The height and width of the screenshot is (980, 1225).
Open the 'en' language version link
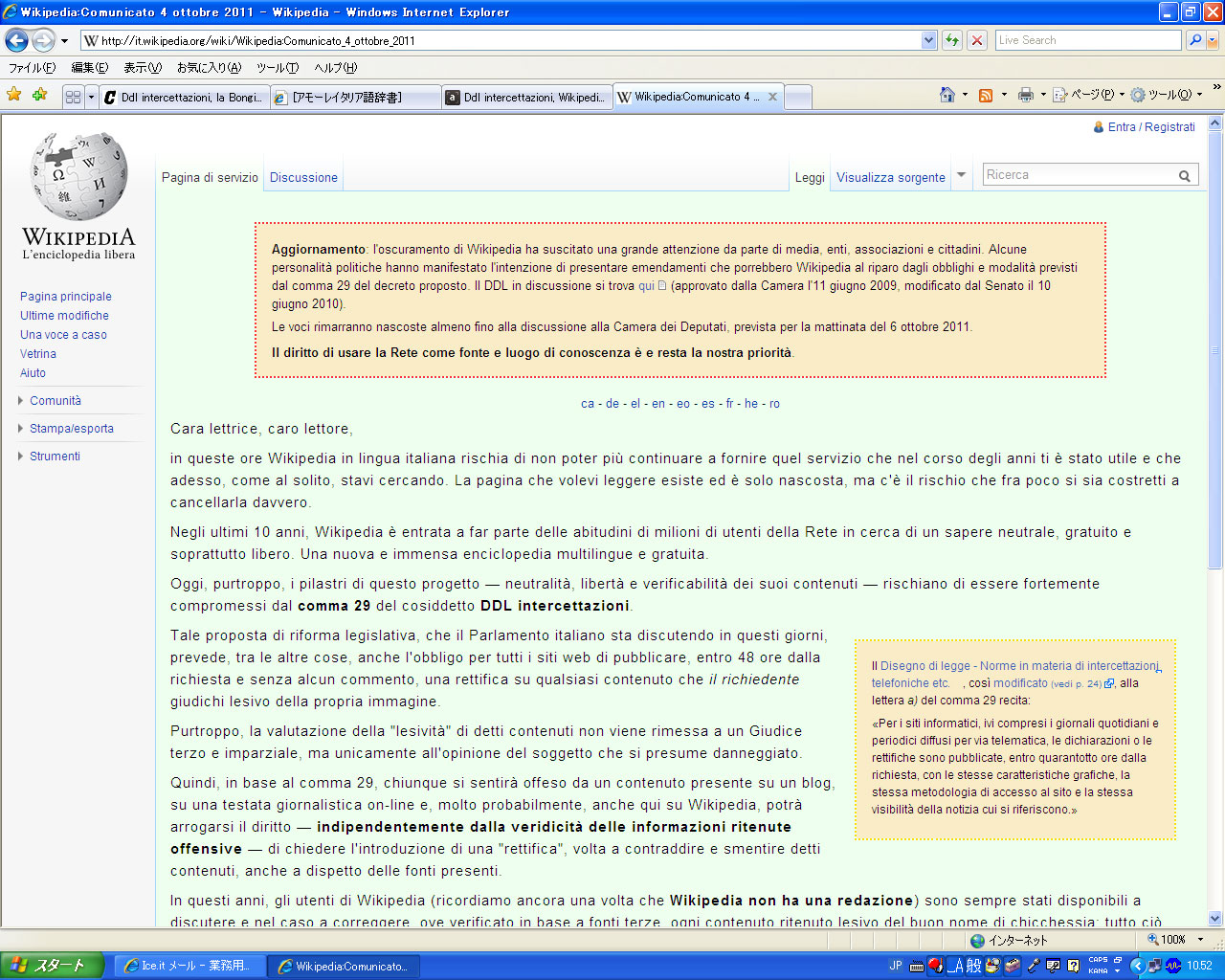coord(658,404)
